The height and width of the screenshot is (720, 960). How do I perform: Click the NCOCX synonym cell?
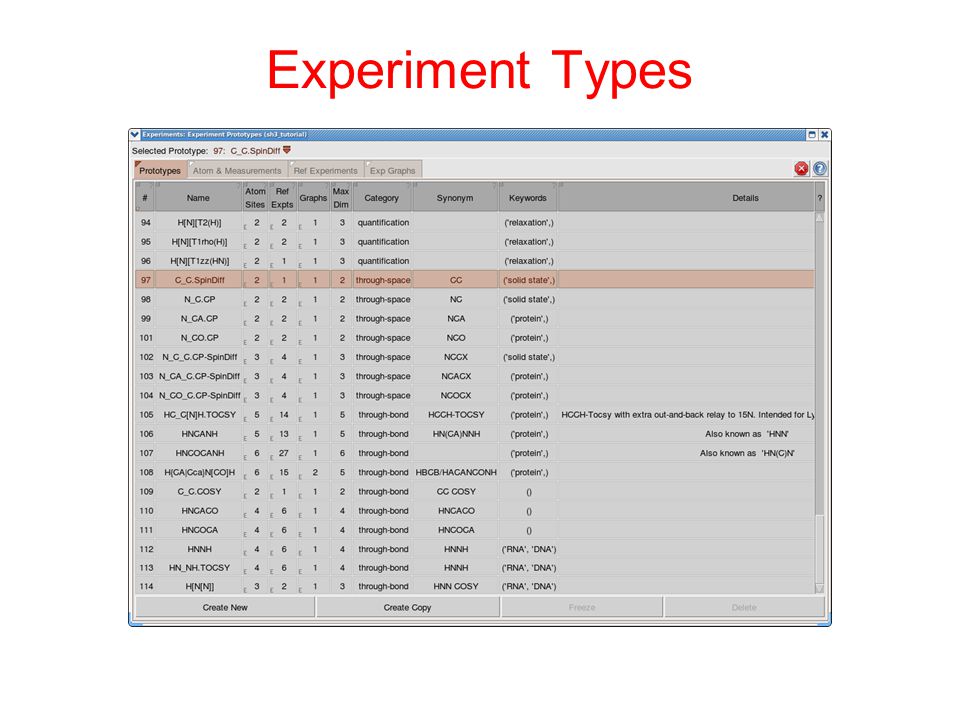(x=456, y=396)
